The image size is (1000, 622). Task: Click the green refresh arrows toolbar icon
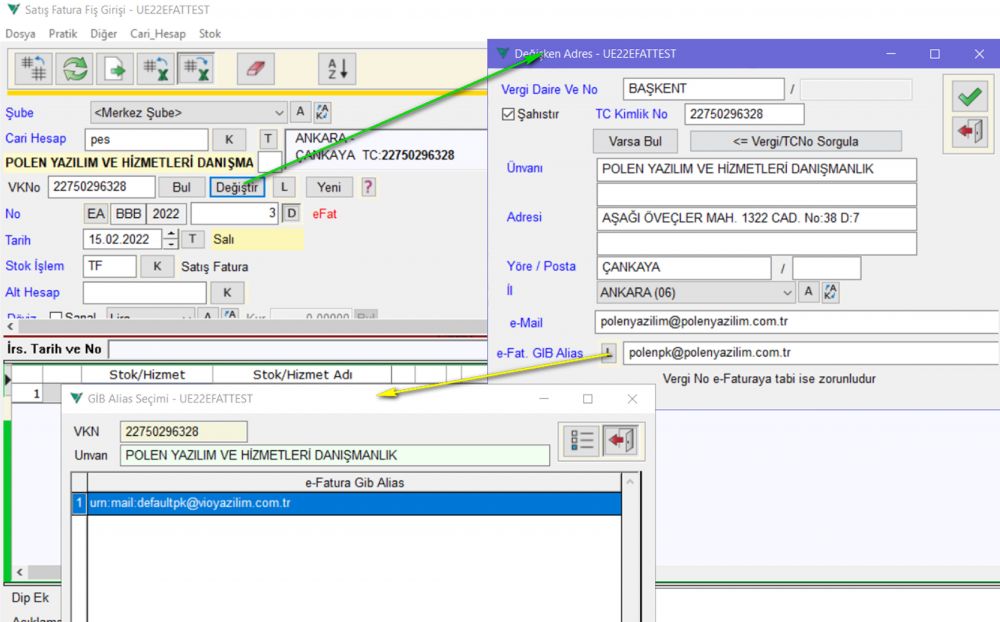[x=75, y=68]
